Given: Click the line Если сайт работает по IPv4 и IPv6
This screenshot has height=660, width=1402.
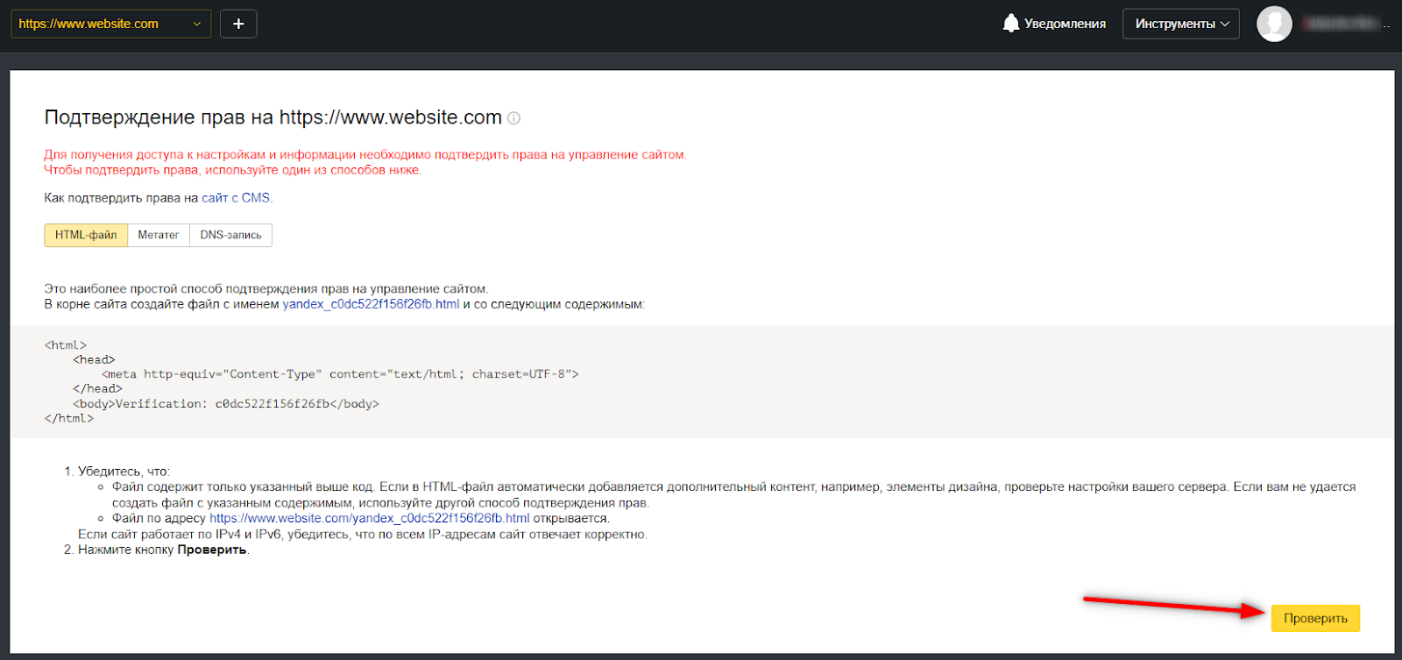Looking at the screenshot, I should [363, 534].
